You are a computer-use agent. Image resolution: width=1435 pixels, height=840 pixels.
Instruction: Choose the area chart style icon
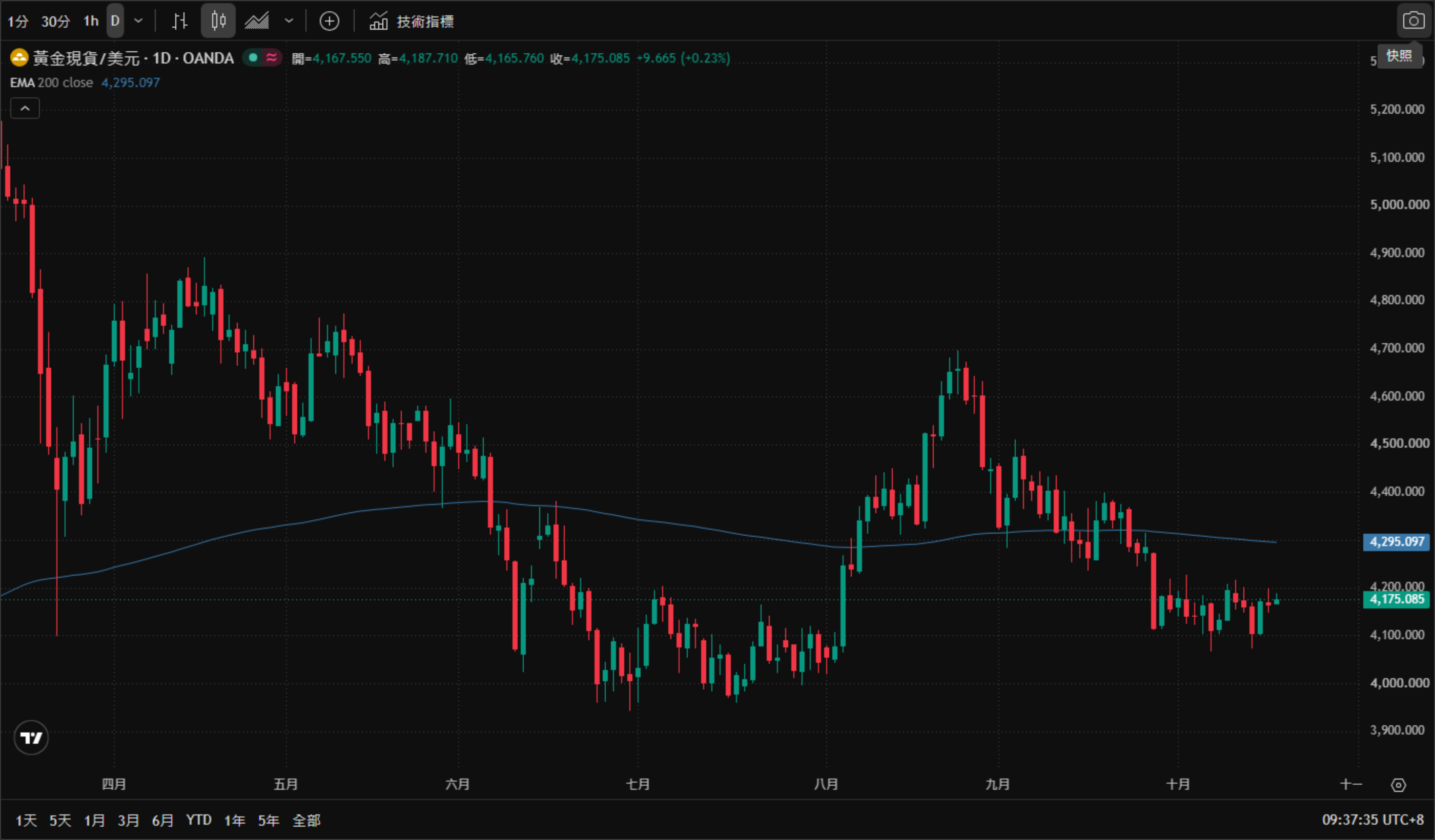click(x=257, y=22)
